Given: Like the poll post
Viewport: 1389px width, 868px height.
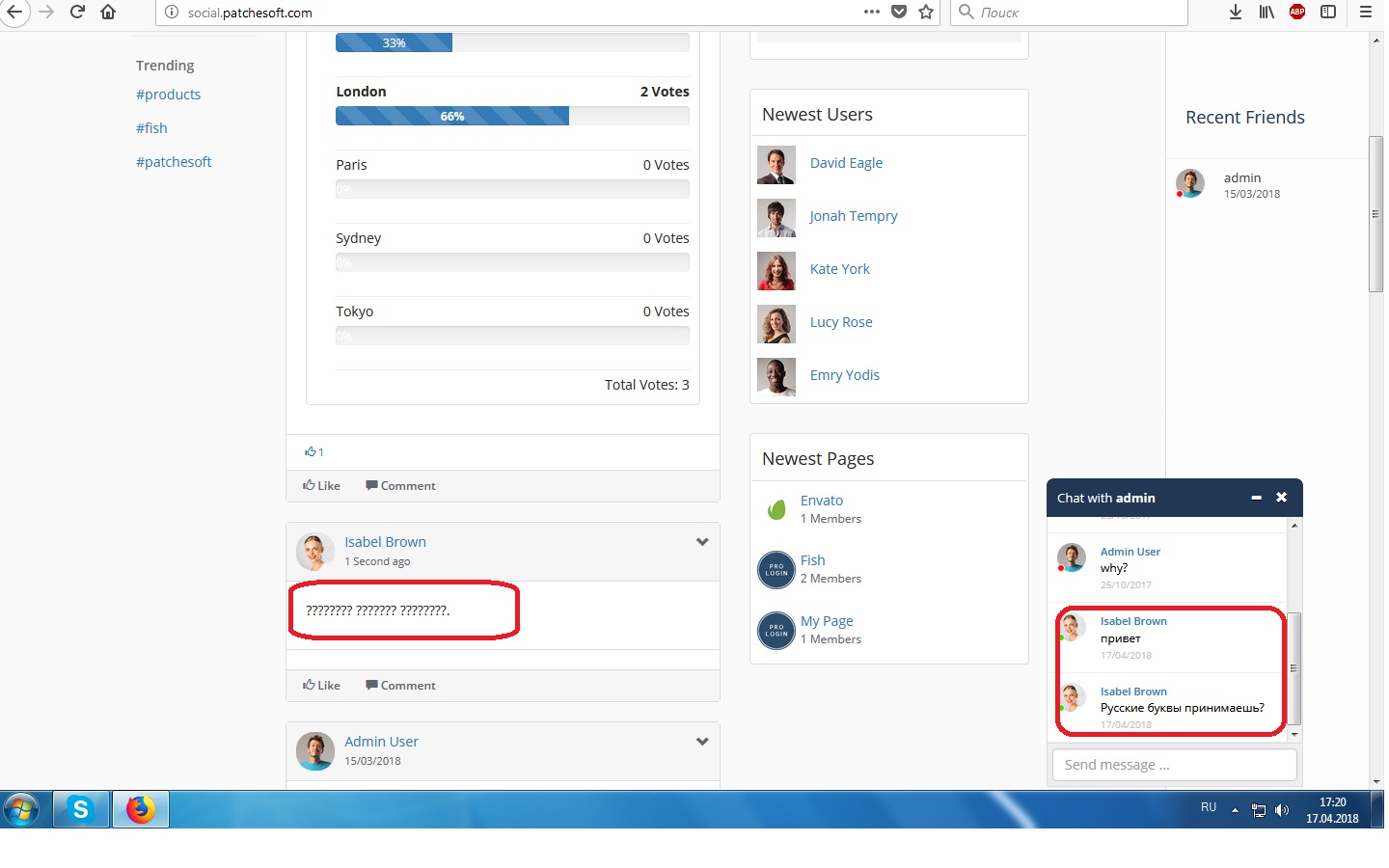Looking at the screenshot, I should [321, 486].
